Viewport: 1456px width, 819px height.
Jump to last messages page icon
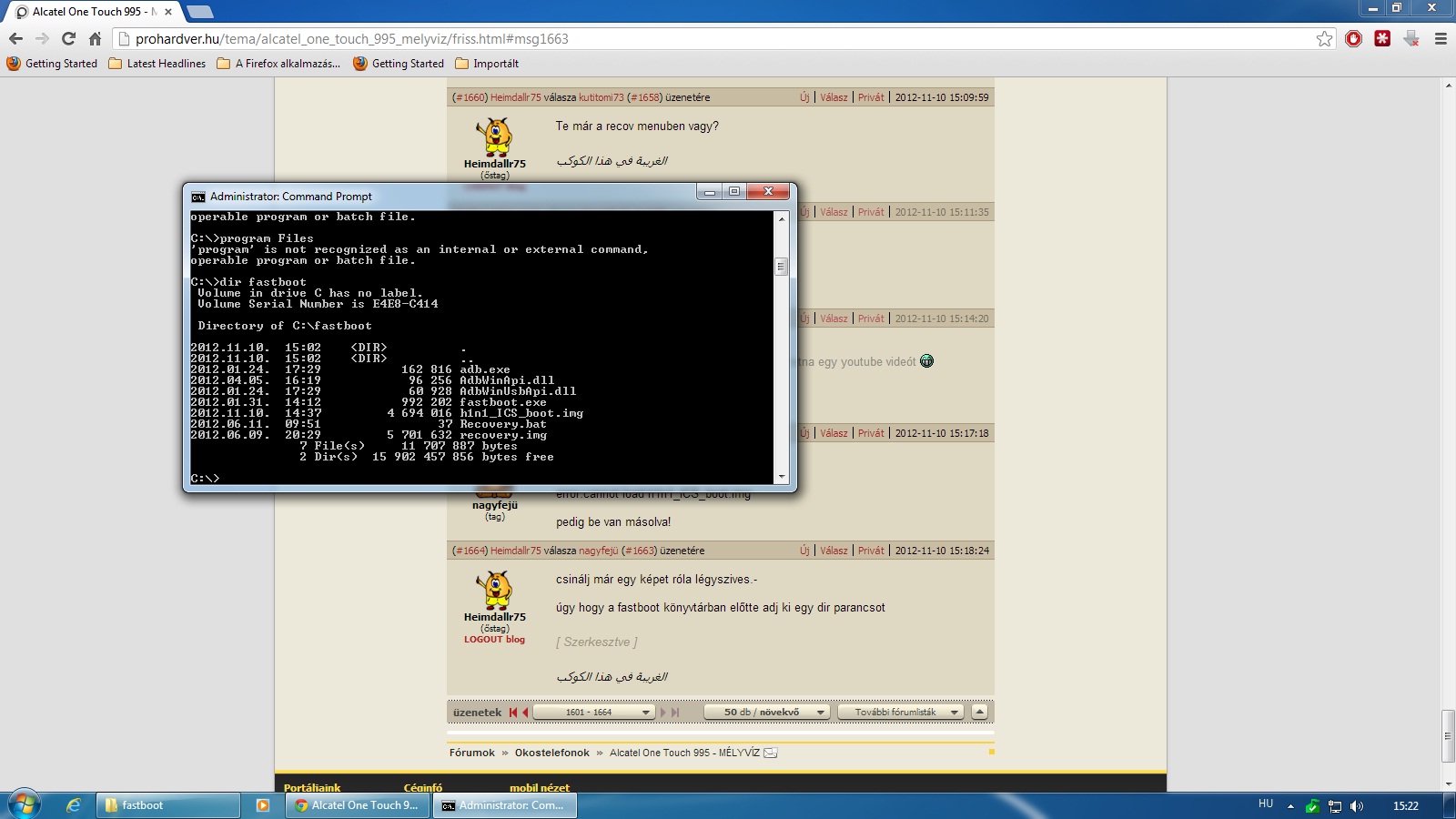pos(675,713)
